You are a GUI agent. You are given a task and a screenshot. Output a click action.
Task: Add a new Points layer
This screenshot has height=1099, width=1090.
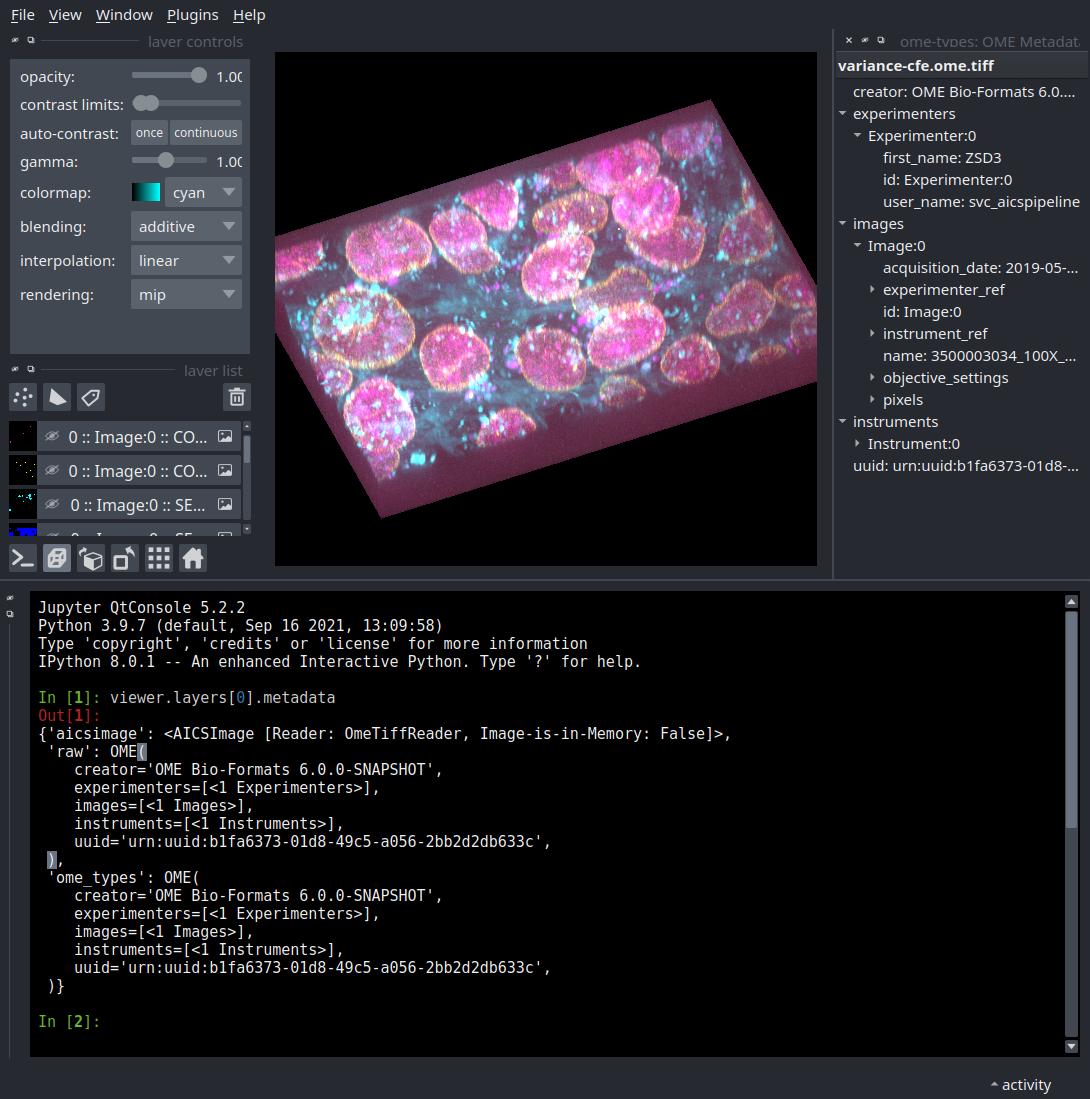pyautogui.click(x=22, y=397)
